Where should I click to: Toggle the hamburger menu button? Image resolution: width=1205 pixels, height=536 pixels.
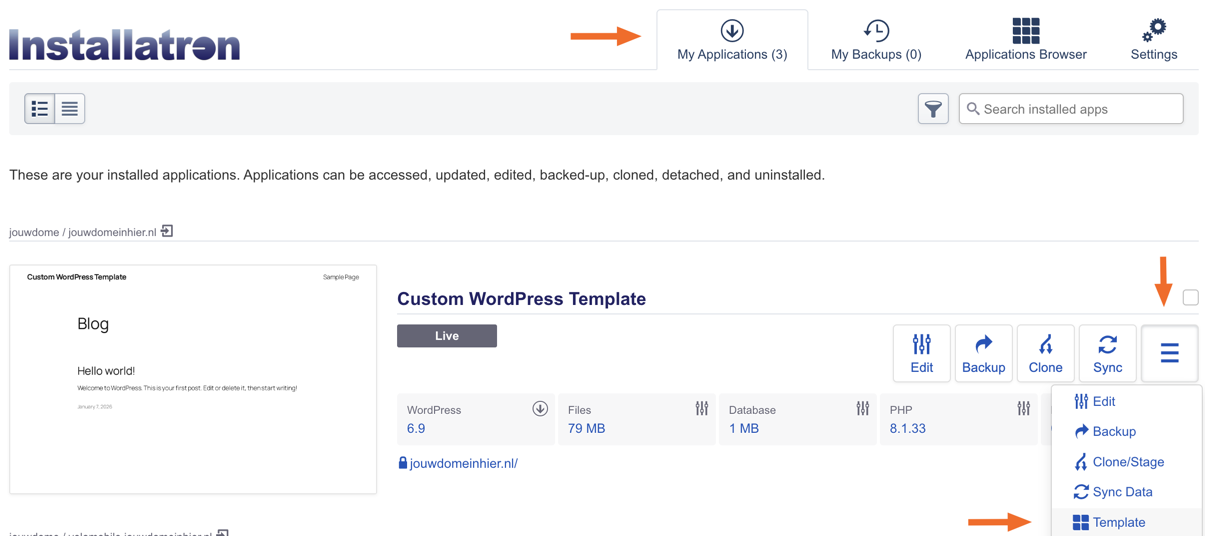[x=1169, y=353]
